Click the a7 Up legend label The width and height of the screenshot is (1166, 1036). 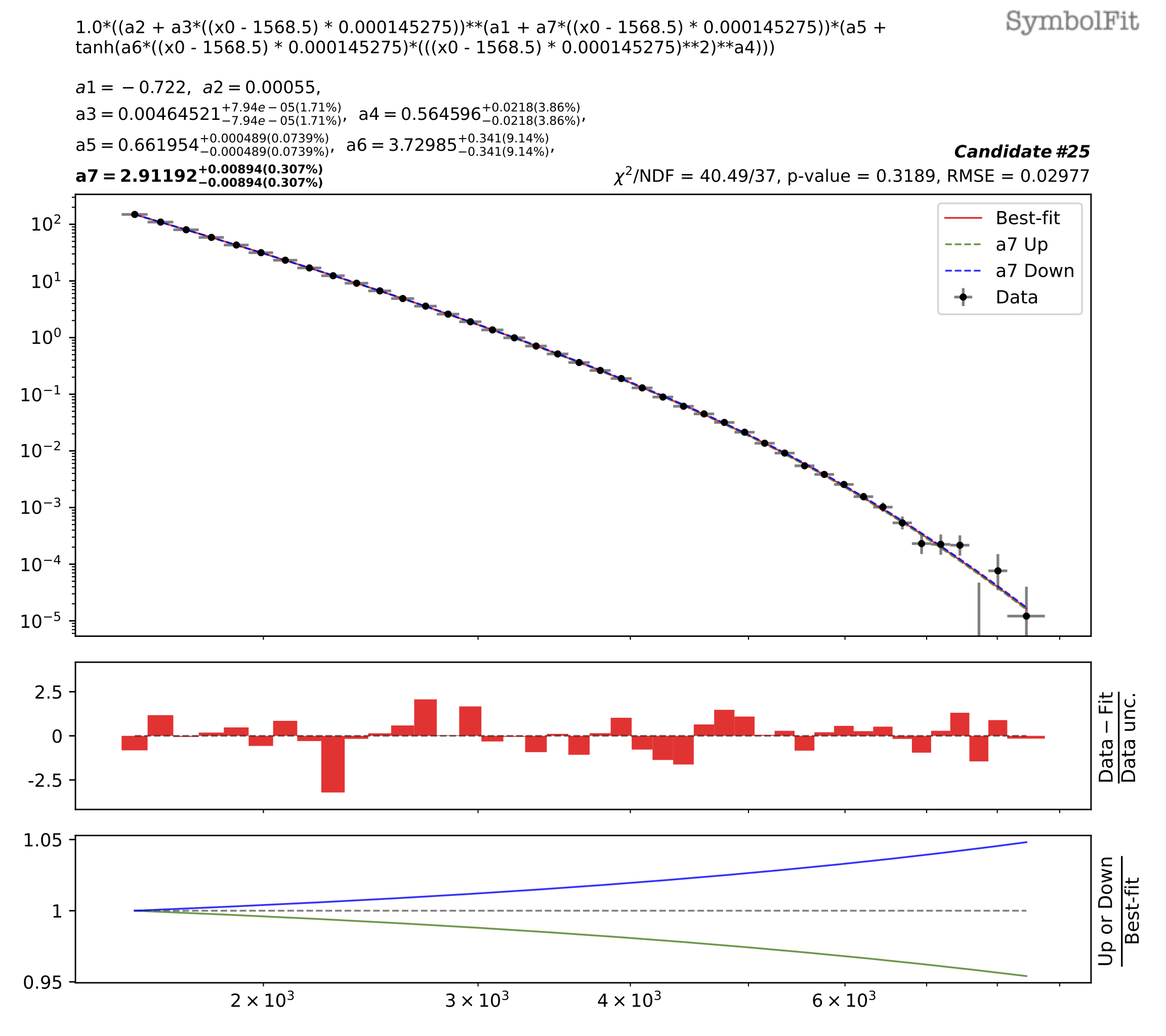(1022, 245)
